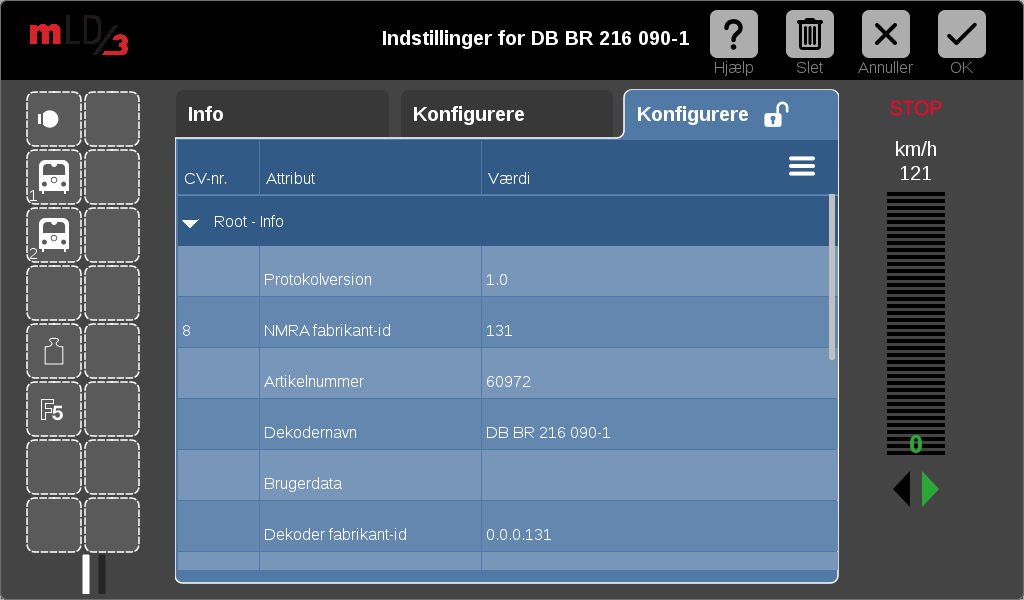Click the Brugerdata attribute label
The width and height of the screenshot is (1024, 600).
[x=303, y=483]
